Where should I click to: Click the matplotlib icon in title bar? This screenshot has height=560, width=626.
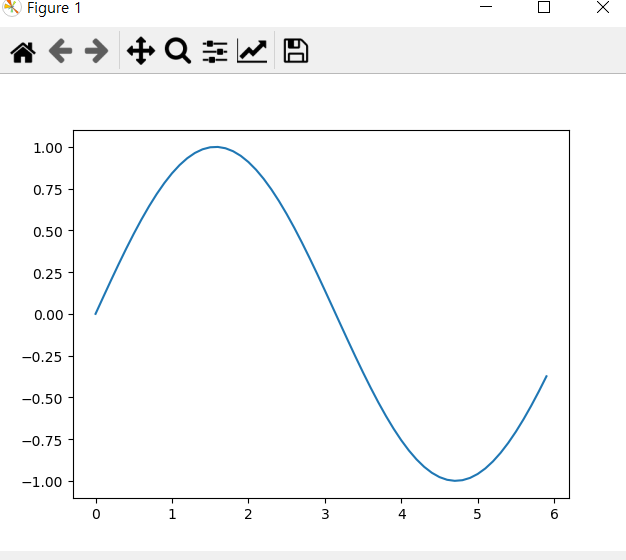click(x=11, y=8)
